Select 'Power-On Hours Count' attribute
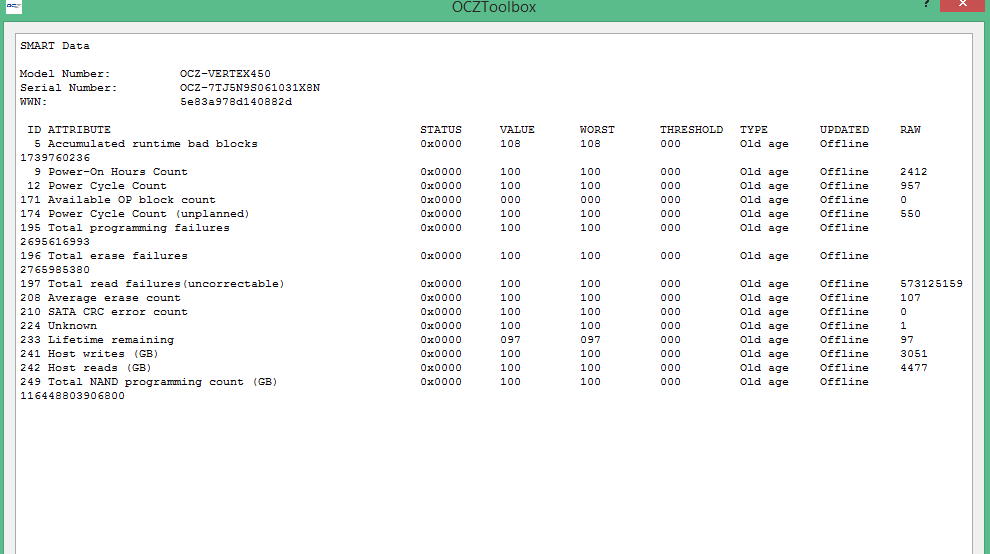The width and height of the screenshot is (990, 554). [118, 172]
